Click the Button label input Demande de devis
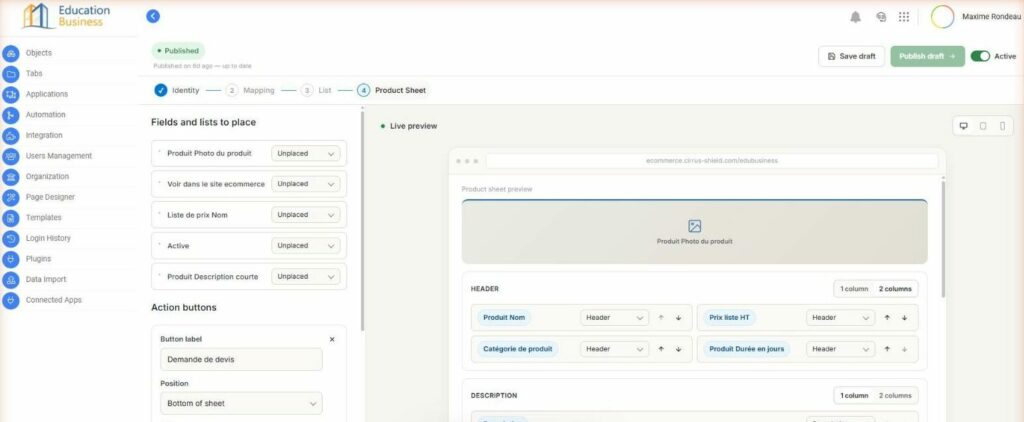Viewport: 1024px width, 422px height. [241, 359]
